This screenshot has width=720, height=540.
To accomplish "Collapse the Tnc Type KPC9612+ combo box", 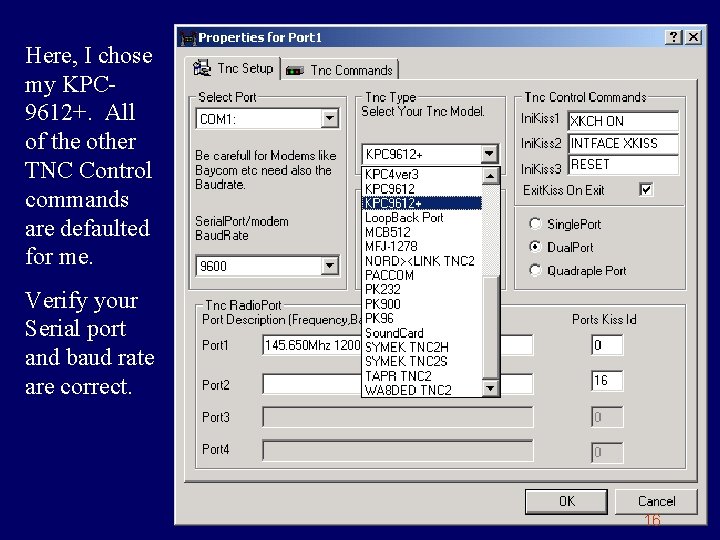I will pos(489,154).
